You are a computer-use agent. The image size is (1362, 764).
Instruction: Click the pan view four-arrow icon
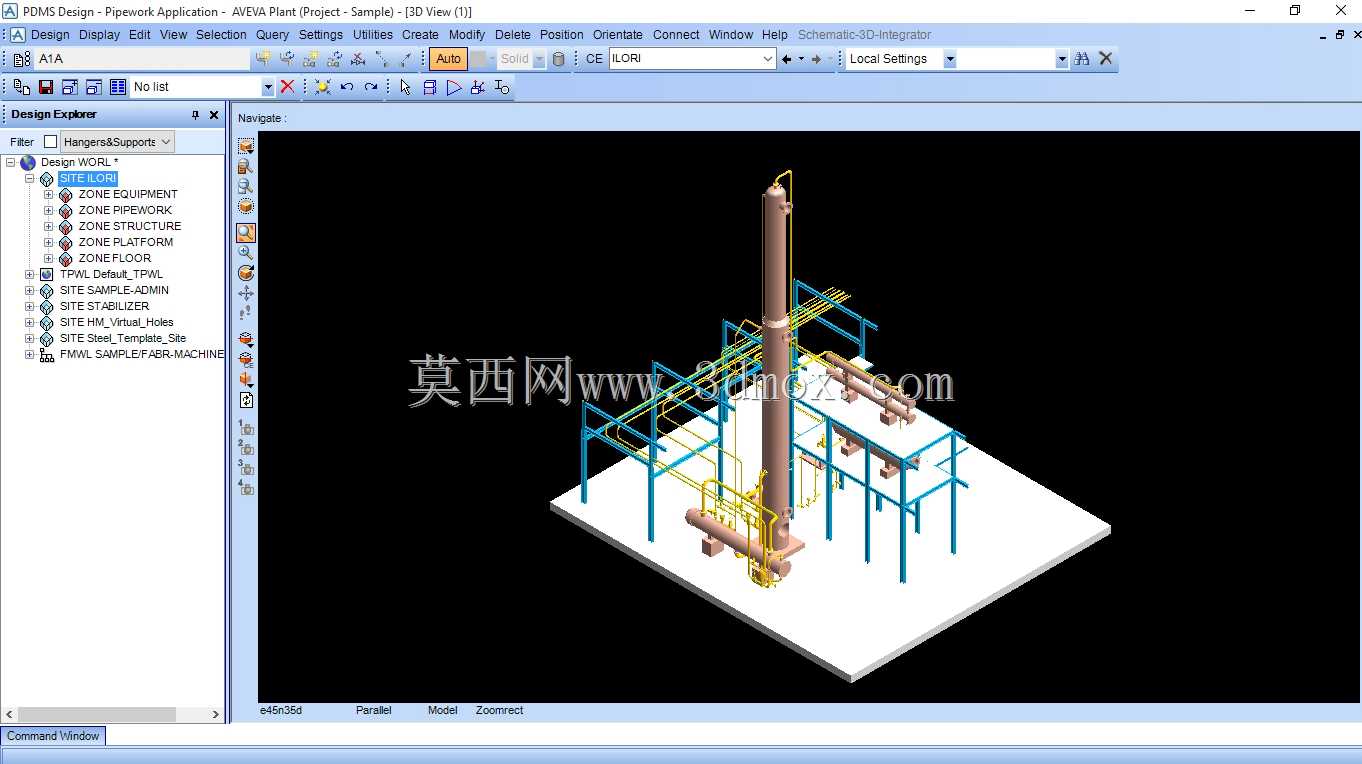coord(246,293)
